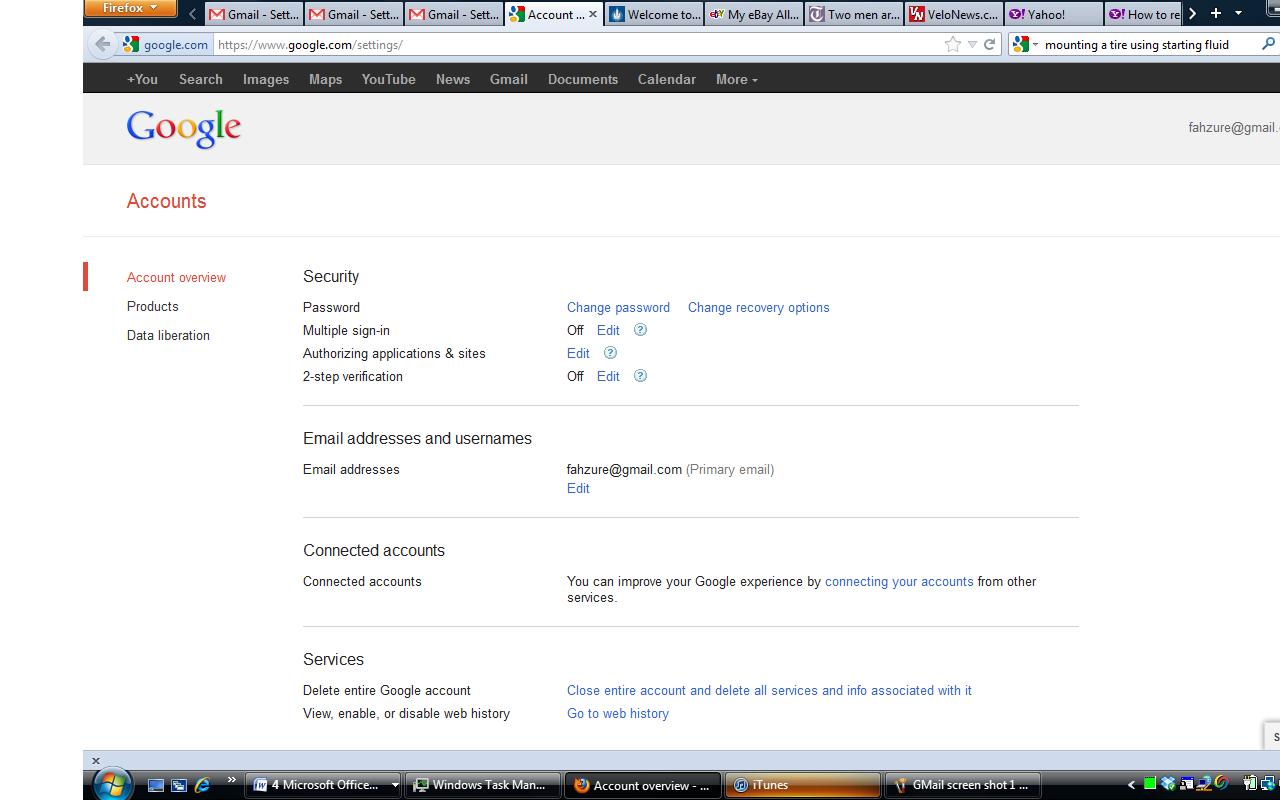This screenshot has height=800, width=1280.
Task: Switch to Windows Task Manager in taskbar
Action: tap(484, 785)
